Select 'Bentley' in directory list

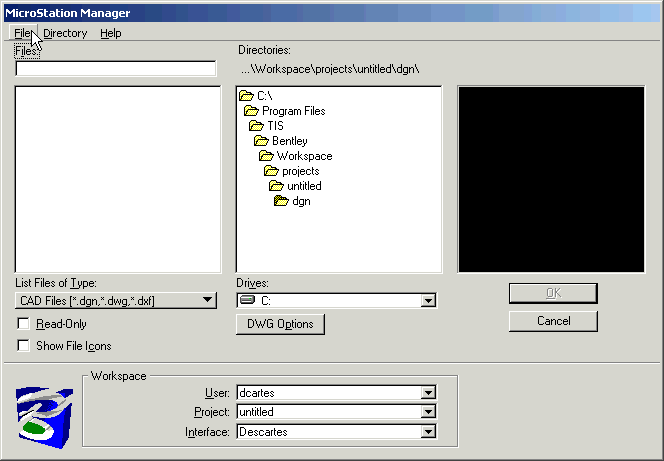pyautogui.click(x=290, y=141)
